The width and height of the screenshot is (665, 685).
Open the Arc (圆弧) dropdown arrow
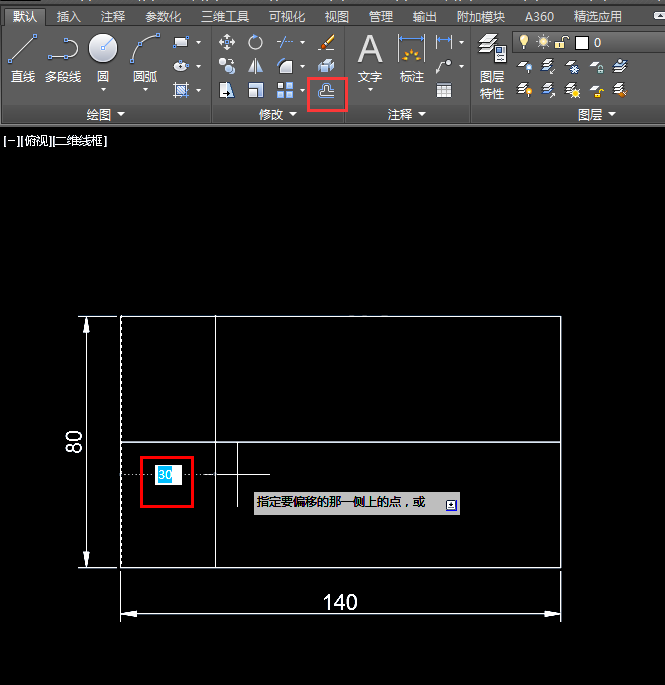coord(145,90)
